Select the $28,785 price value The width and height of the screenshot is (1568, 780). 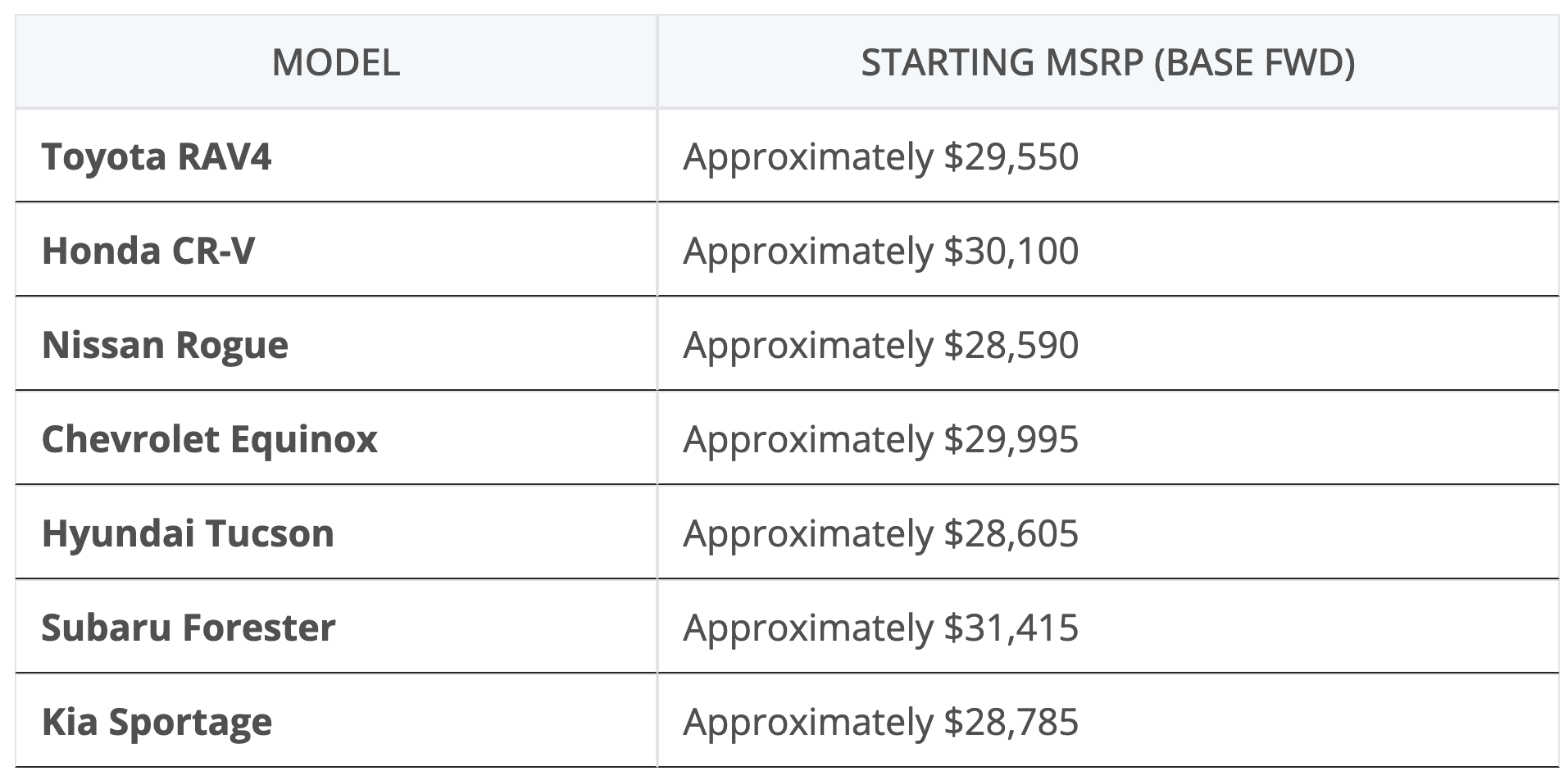pyautogui.click(x=1011, y=722)
